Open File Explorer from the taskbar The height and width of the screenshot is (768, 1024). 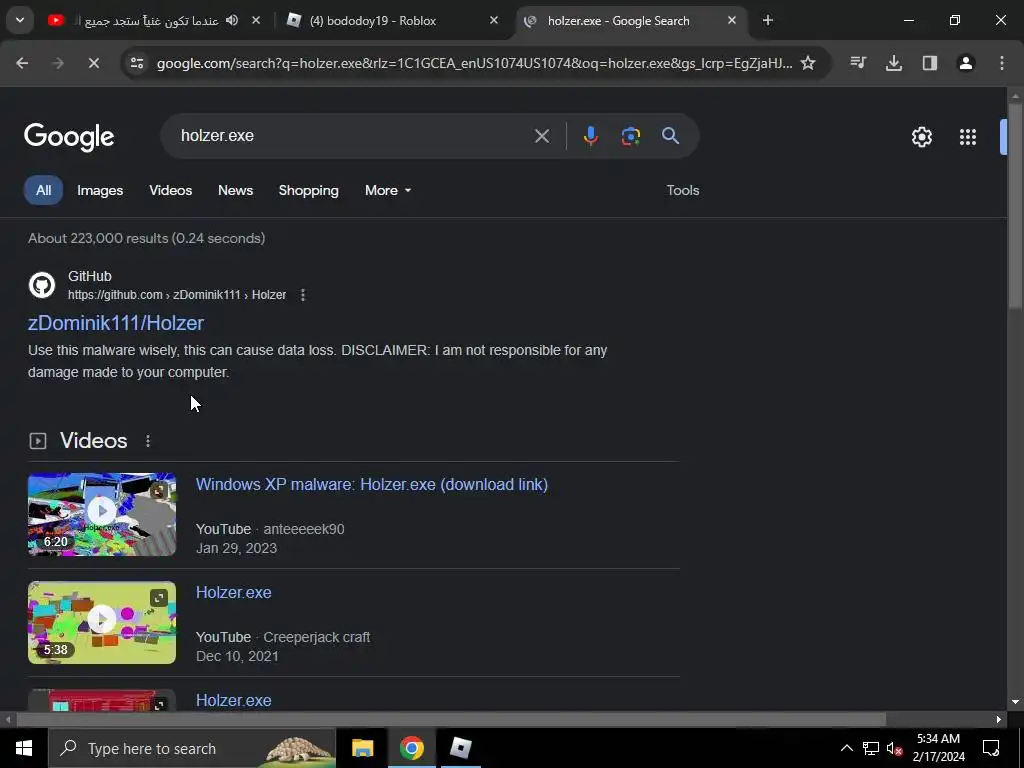tap(362, 748)
